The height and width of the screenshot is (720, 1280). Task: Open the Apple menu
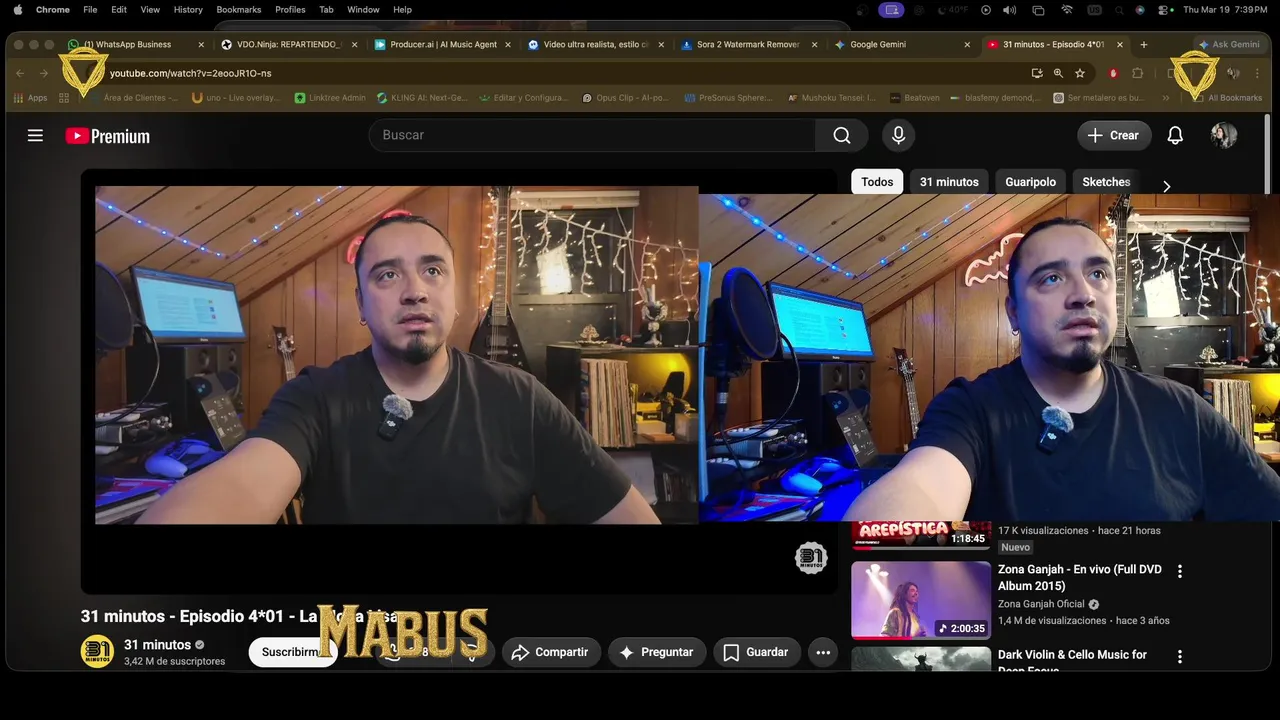pyautogui.click(x=17, y=10)
